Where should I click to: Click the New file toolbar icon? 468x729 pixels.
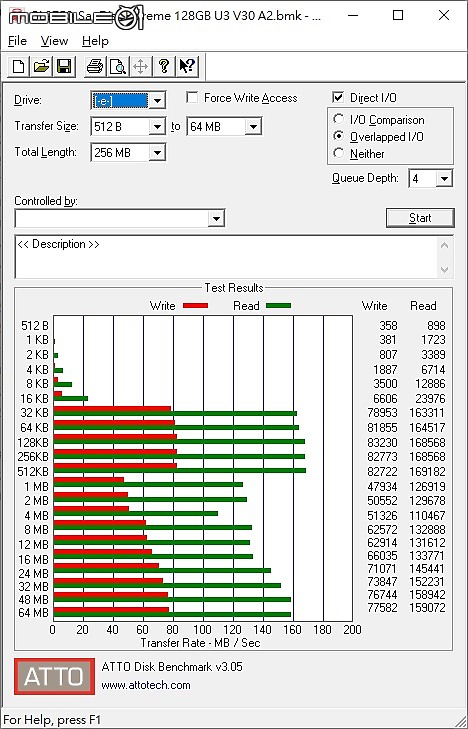[19, 66]
